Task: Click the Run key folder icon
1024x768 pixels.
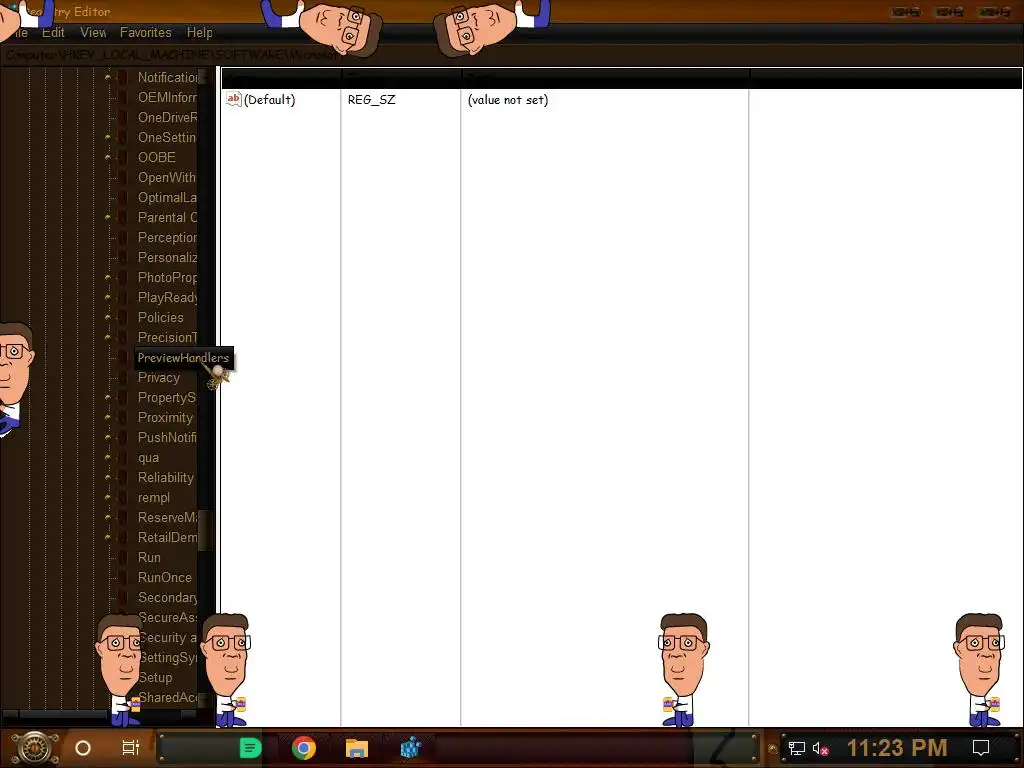Action: (123, 558)
